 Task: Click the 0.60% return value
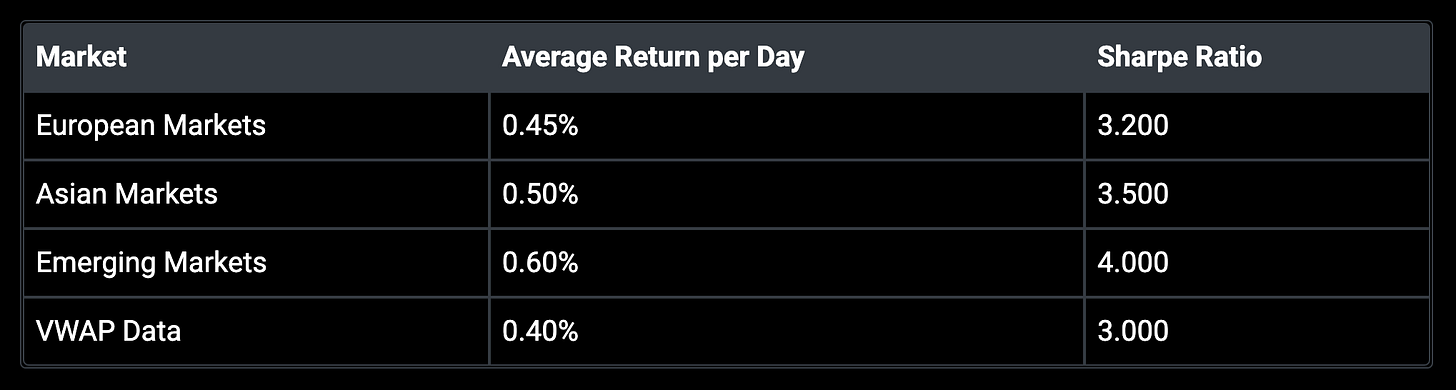coord(540,263)
